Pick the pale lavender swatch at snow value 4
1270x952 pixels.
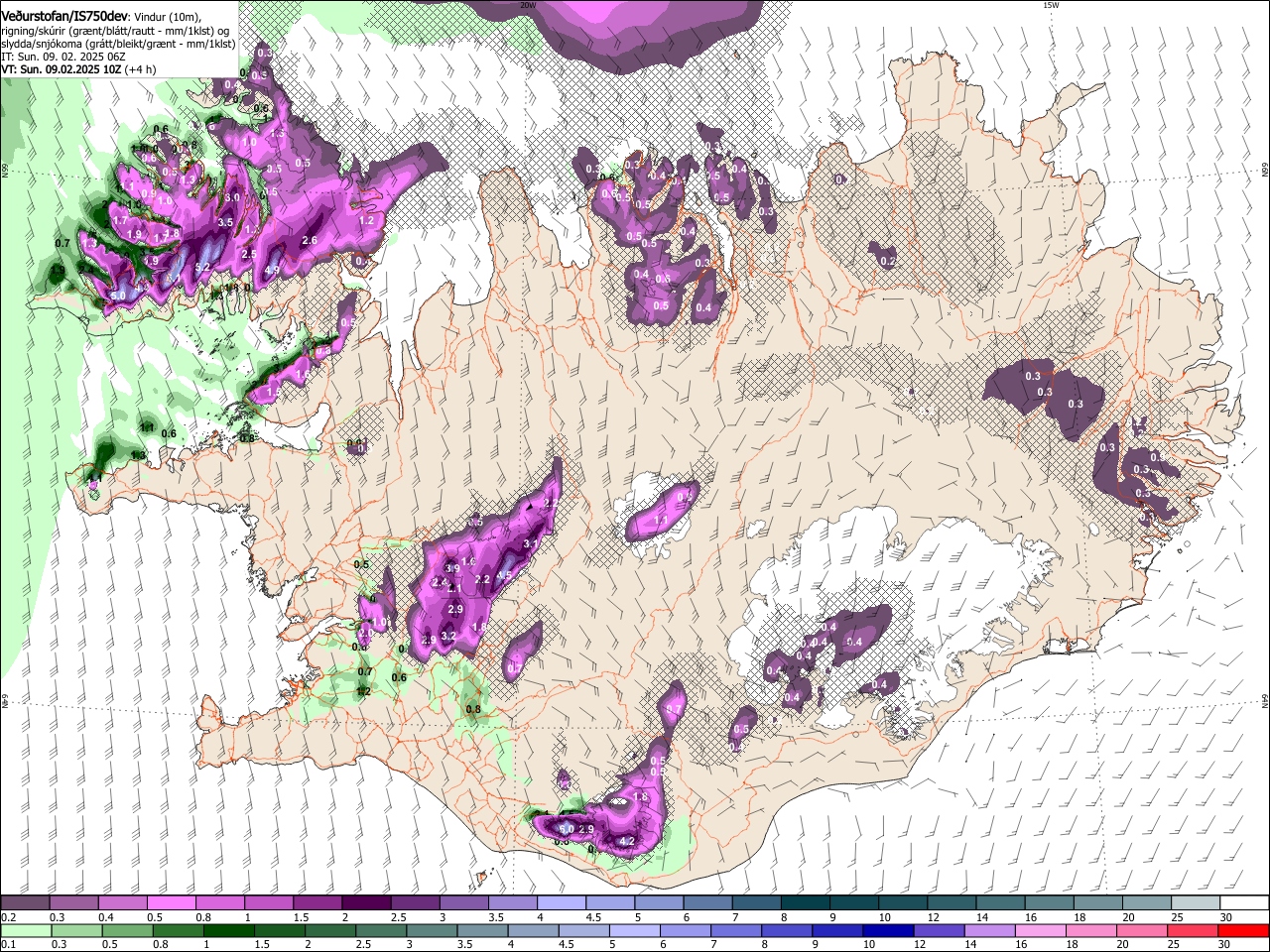click(x=561, y=903)
